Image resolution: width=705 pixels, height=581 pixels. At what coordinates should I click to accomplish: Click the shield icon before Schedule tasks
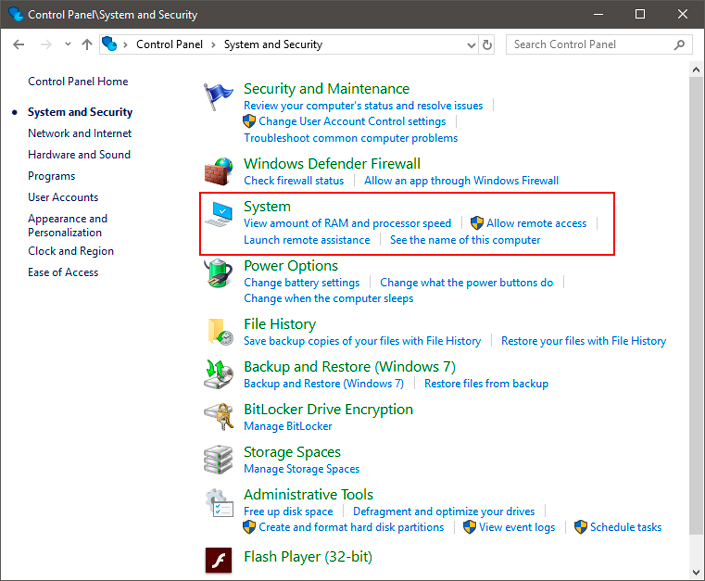click(x=580, y=527)
